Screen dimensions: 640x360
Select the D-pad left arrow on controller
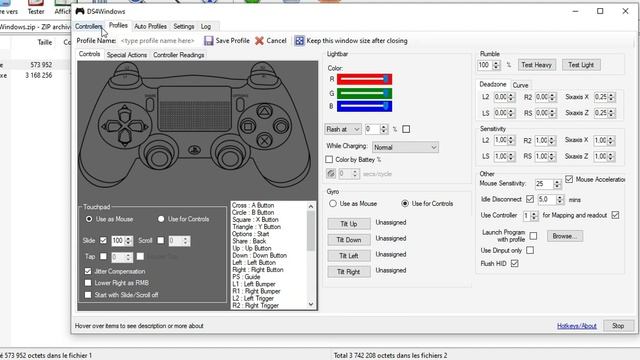pos(111,126)
